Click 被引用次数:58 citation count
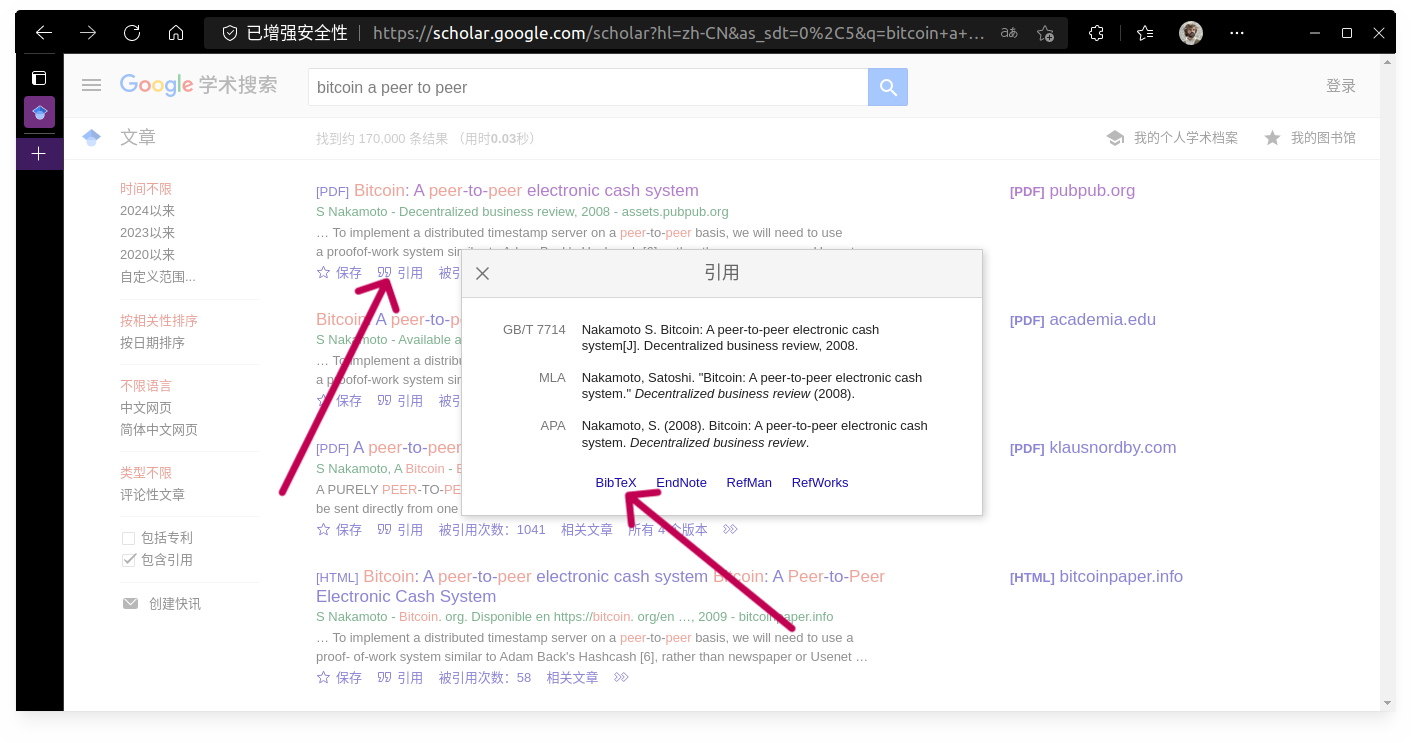 click(485, 678)
